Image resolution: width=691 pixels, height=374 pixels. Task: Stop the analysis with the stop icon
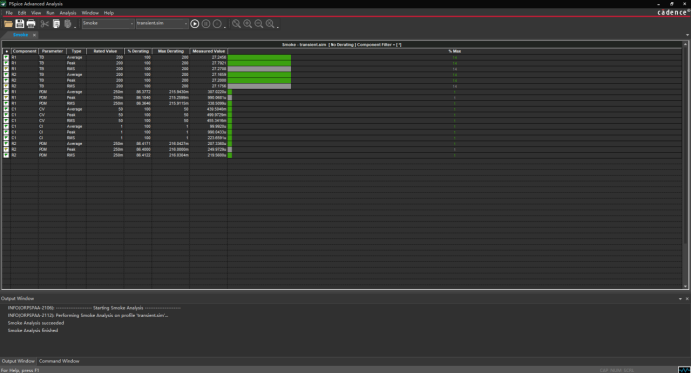point(217,24)
